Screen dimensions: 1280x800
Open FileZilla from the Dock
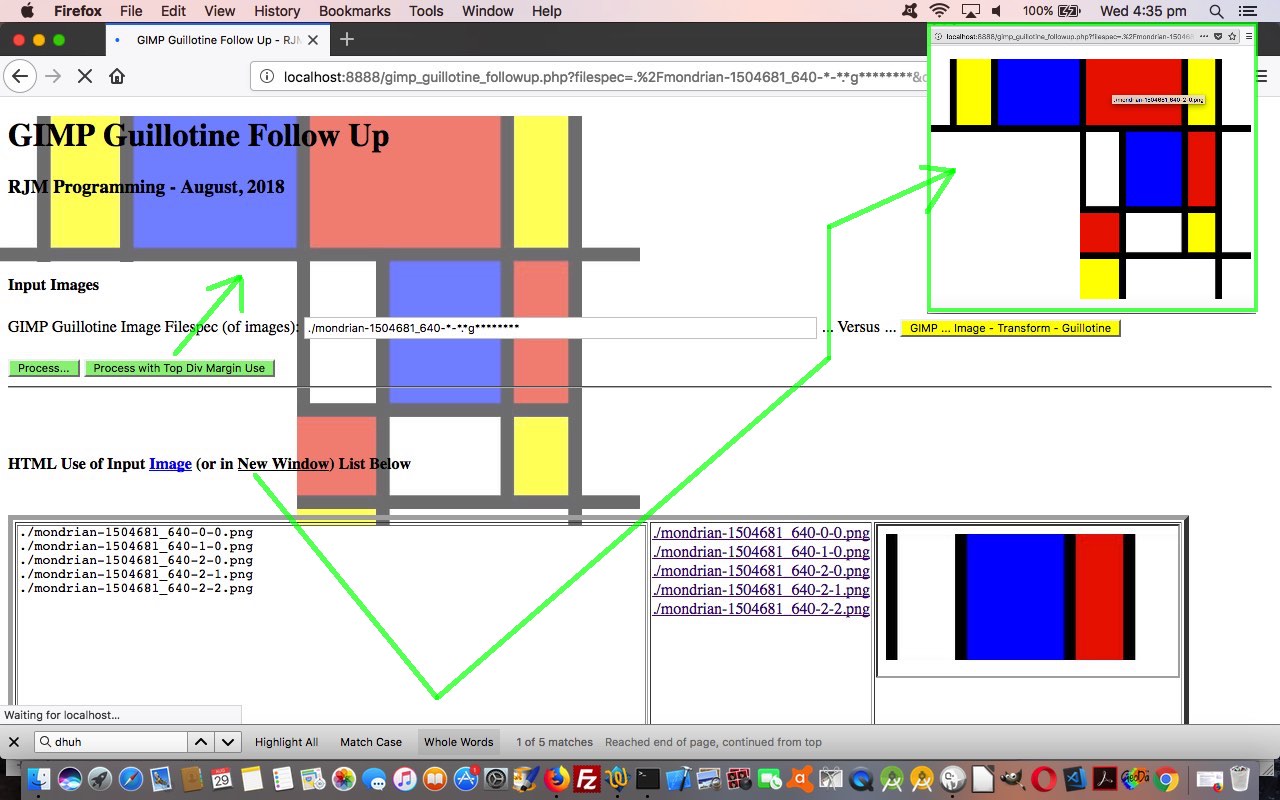pos(587,779)
